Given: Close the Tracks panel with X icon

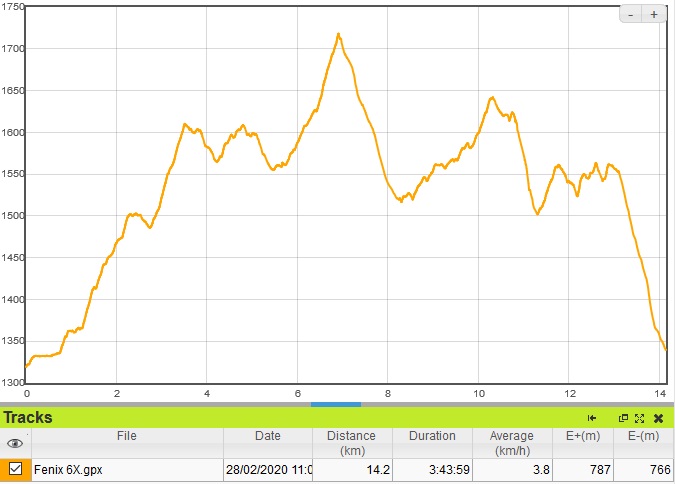Looking at the screenshot, I should click(658, 418).
